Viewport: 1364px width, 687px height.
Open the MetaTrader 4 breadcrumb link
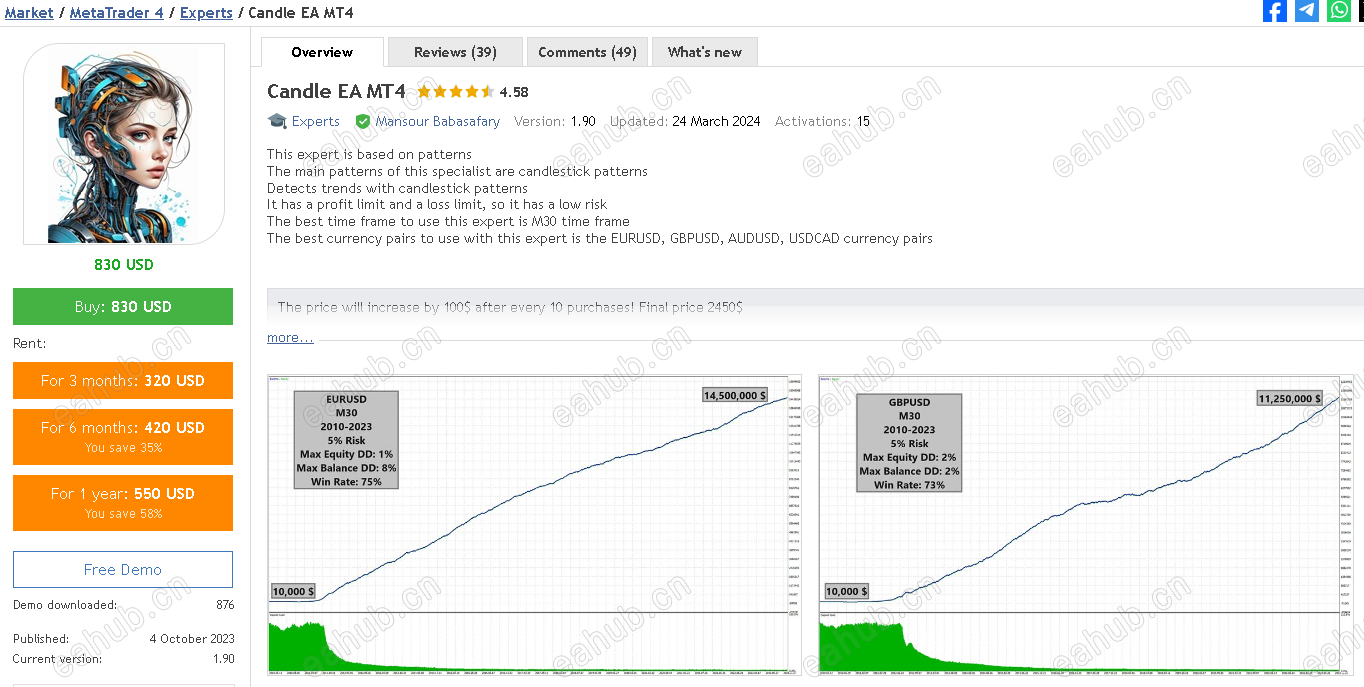coord(117,13)
